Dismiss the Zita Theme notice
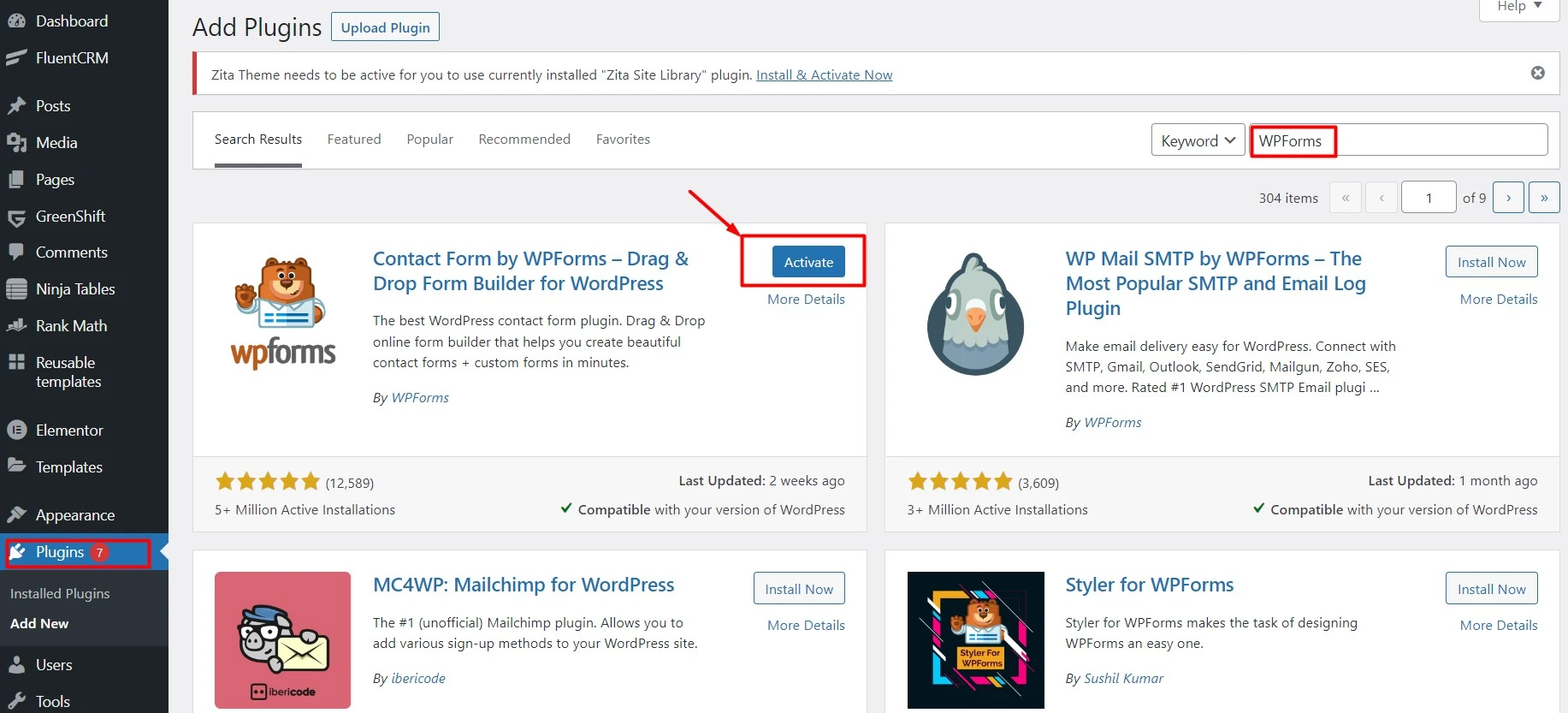The image size is (1568, 713). [1538, 73]
